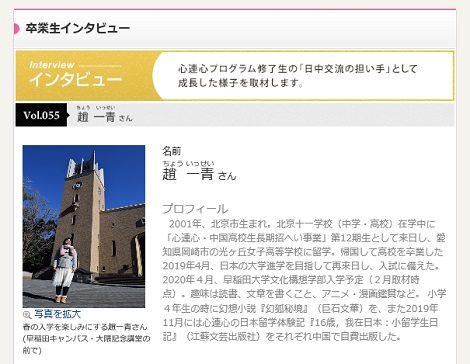Click the profile line starting 2001年、北京市生まれ

pyautogui.click(x=302, y=224)
